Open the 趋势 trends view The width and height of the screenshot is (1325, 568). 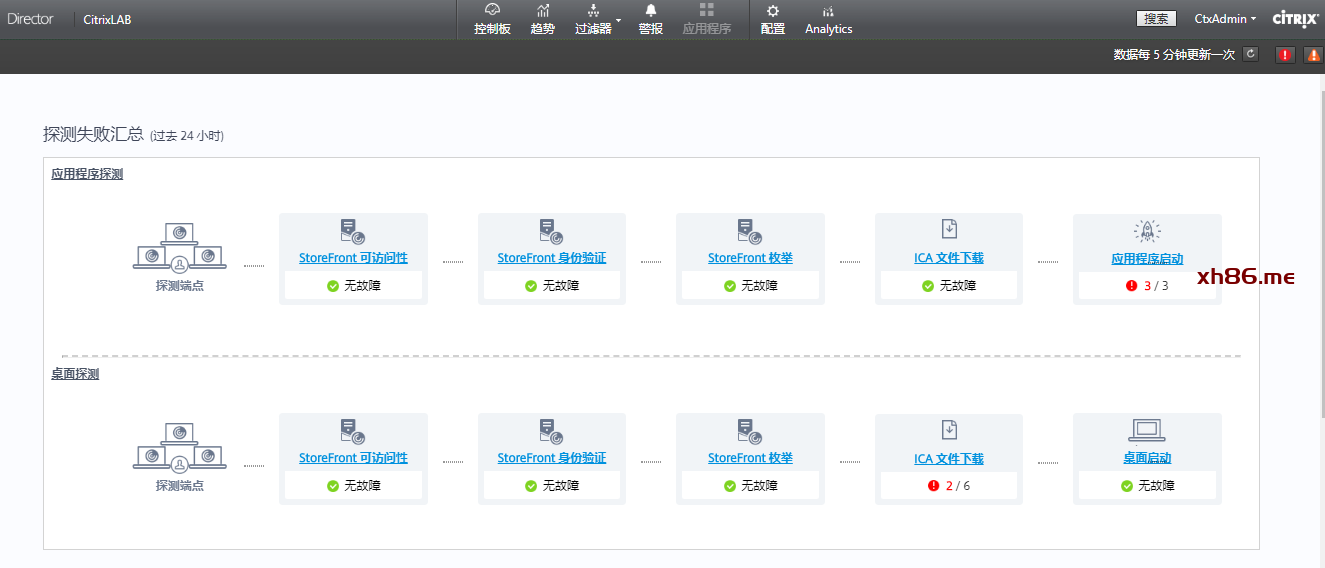pyautogui.click(x=543, y=19)
